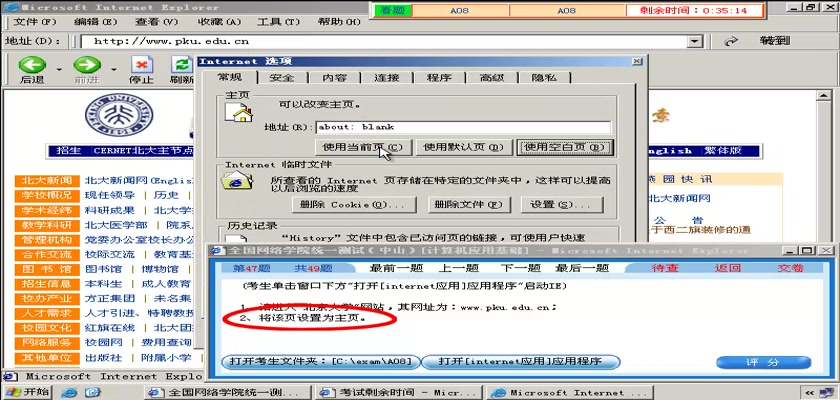Click 待查 in exam window

tap(665, 268)
